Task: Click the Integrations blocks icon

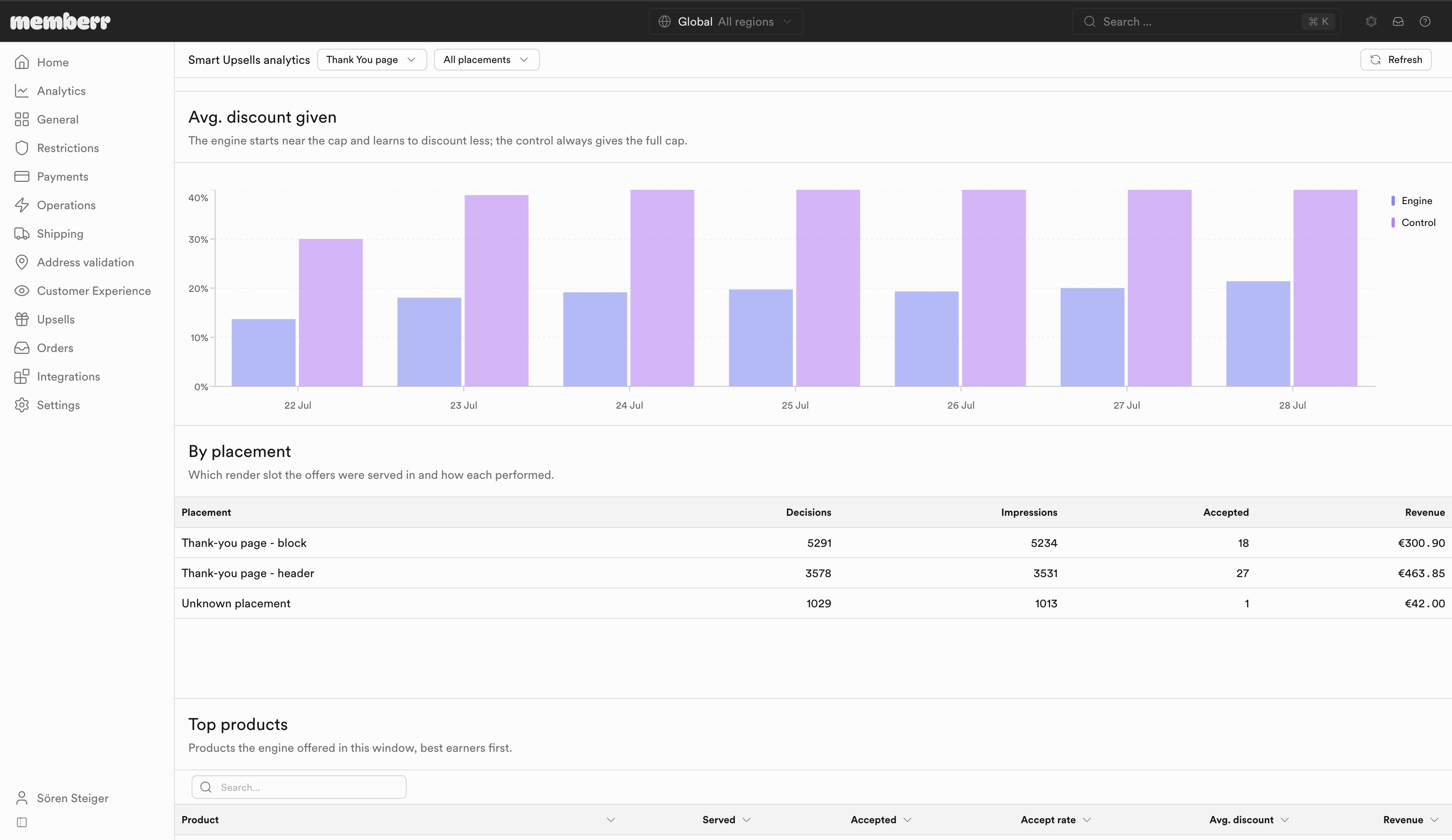Action: click(x=22, y=376)
